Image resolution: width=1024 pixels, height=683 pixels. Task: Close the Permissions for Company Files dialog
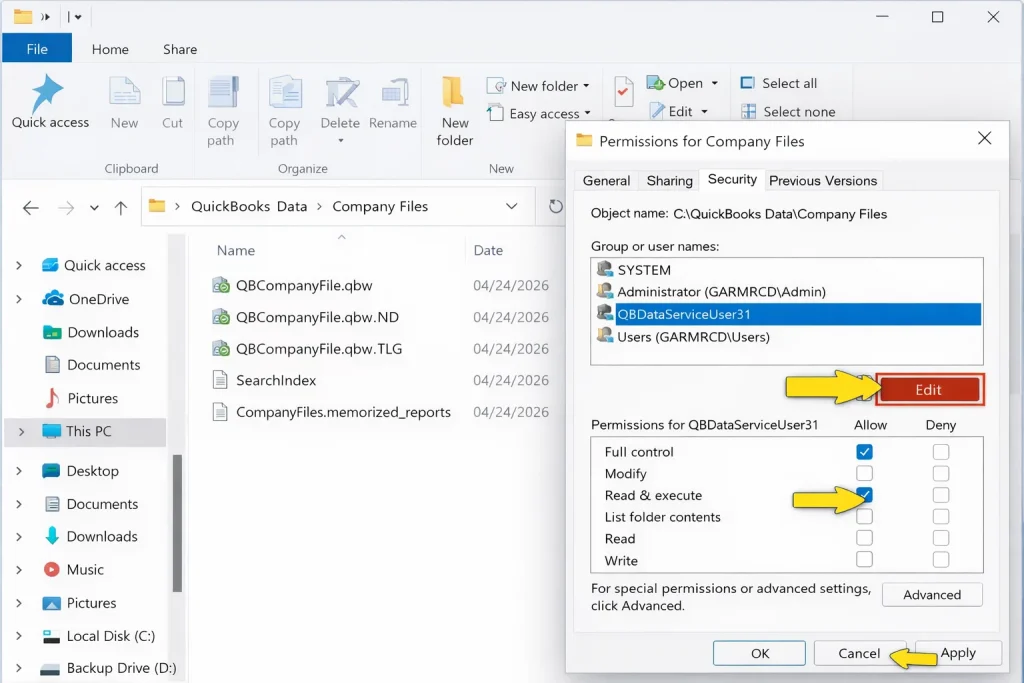984,138
